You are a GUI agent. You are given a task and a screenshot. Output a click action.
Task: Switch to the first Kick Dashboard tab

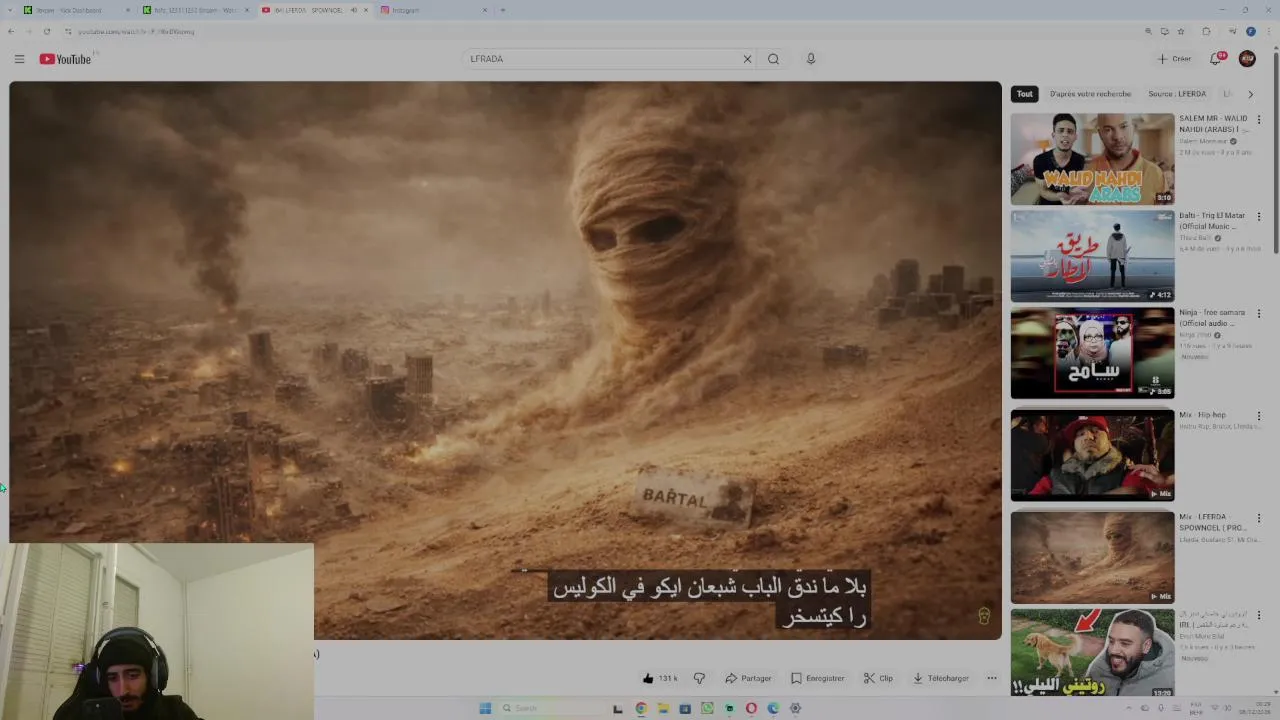point(75,10)
